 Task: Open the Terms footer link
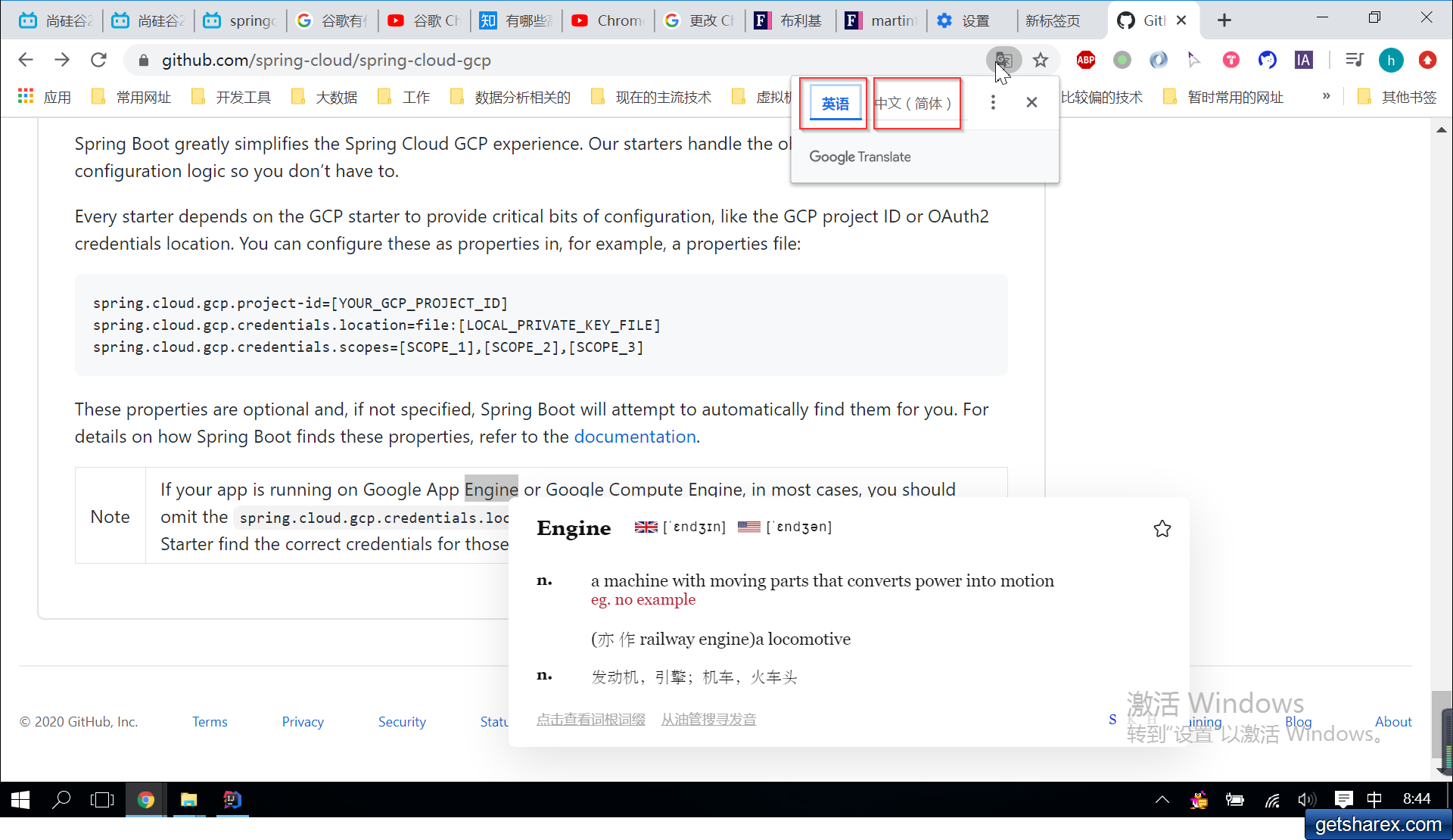pyautogui.click(x=210, y=722)
